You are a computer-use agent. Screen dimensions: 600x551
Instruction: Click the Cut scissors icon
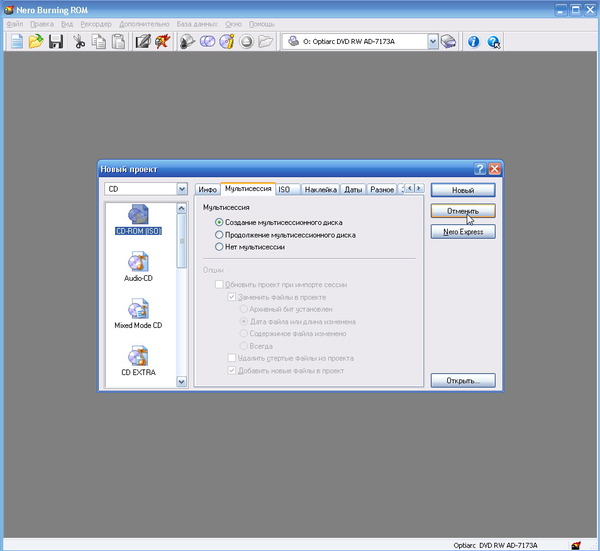(79, 41)
